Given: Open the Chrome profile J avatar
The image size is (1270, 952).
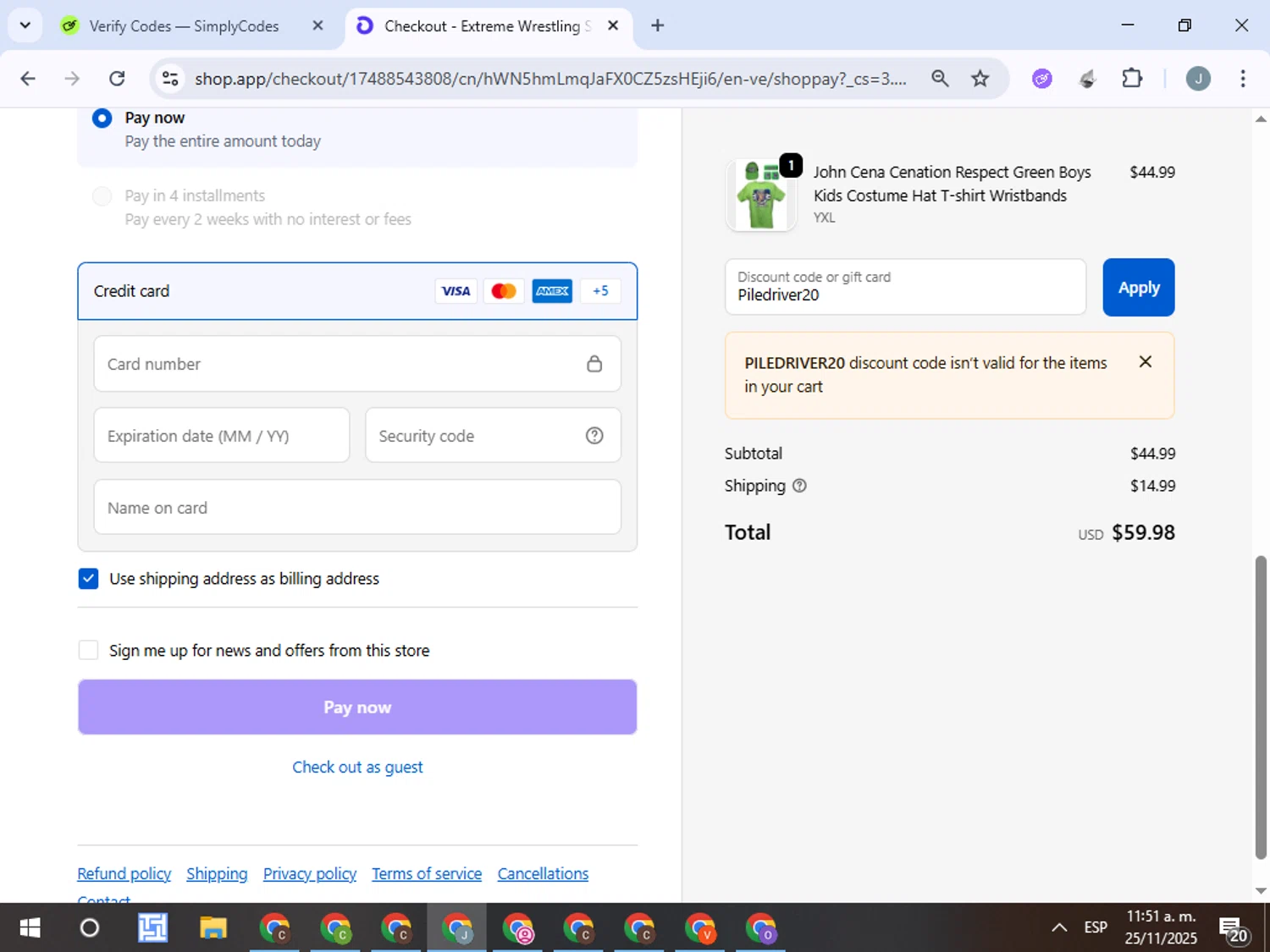Looking at the screenshot, I should click(1198, 79).
